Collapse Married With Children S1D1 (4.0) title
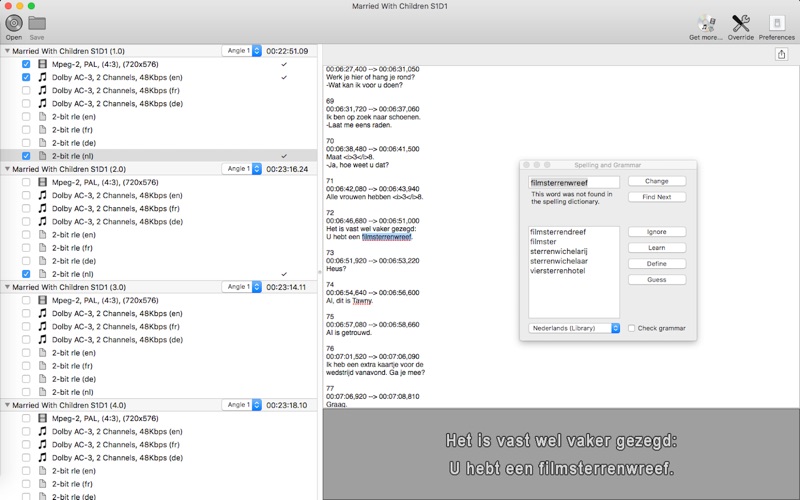 (7, 405)
